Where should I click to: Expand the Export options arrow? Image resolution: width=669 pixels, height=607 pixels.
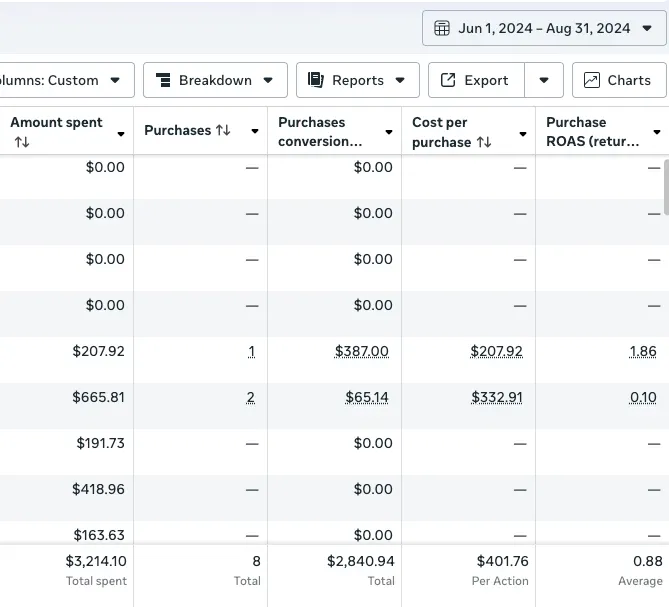[x=544, y=80]
